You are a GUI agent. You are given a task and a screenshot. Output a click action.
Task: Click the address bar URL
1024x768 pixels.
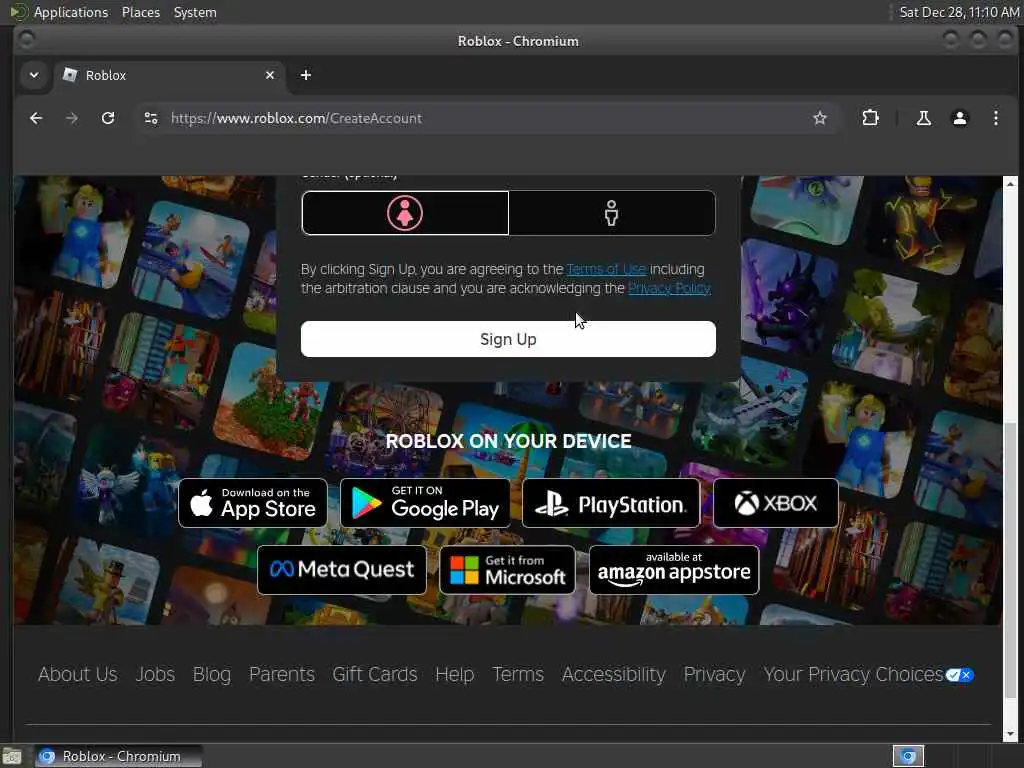pyautogui.click(x=296, y=118)
